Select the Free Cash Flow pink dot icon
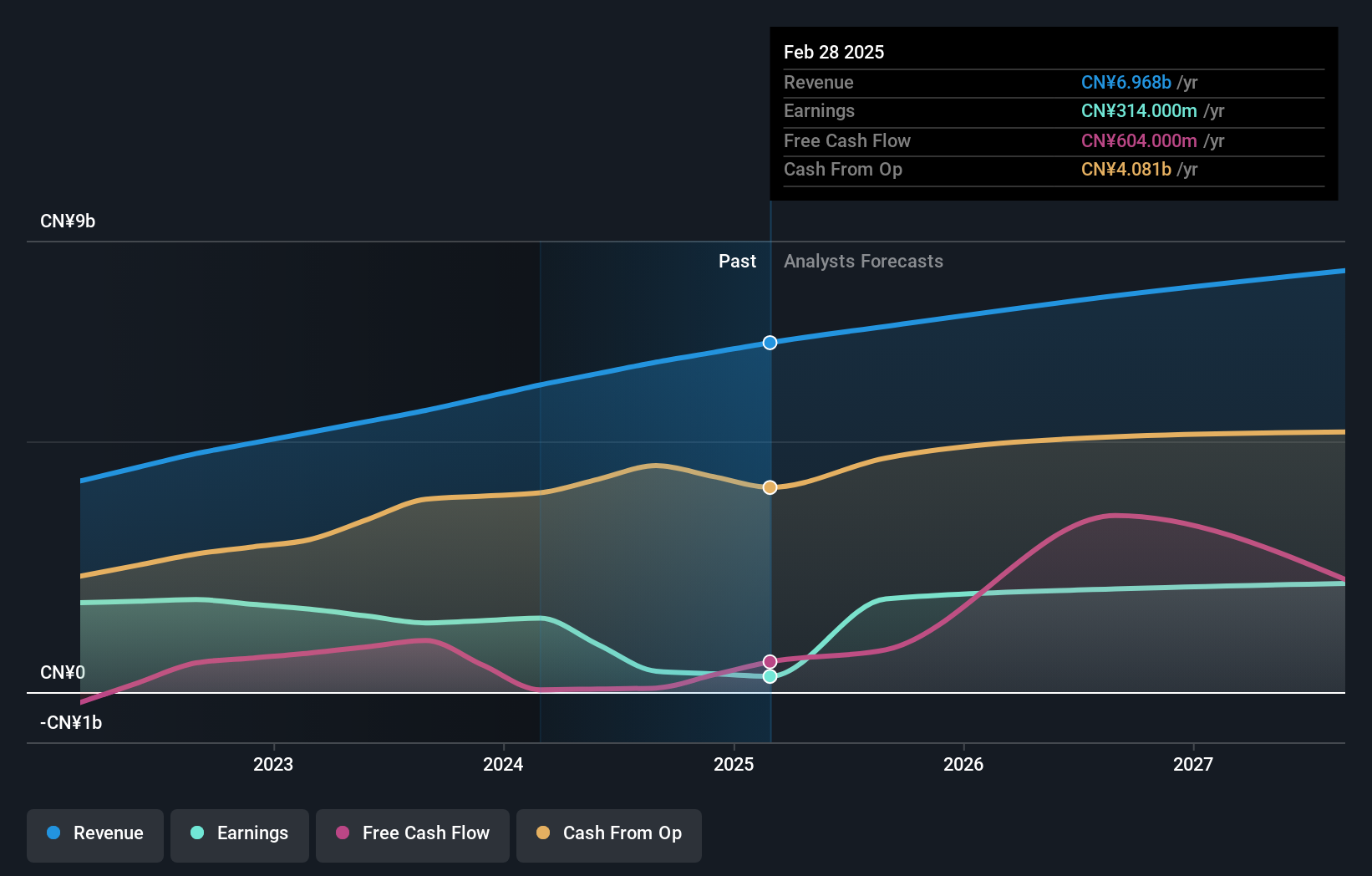The width and height of the screenshot is (1372, 876). (x=343, y=833)
